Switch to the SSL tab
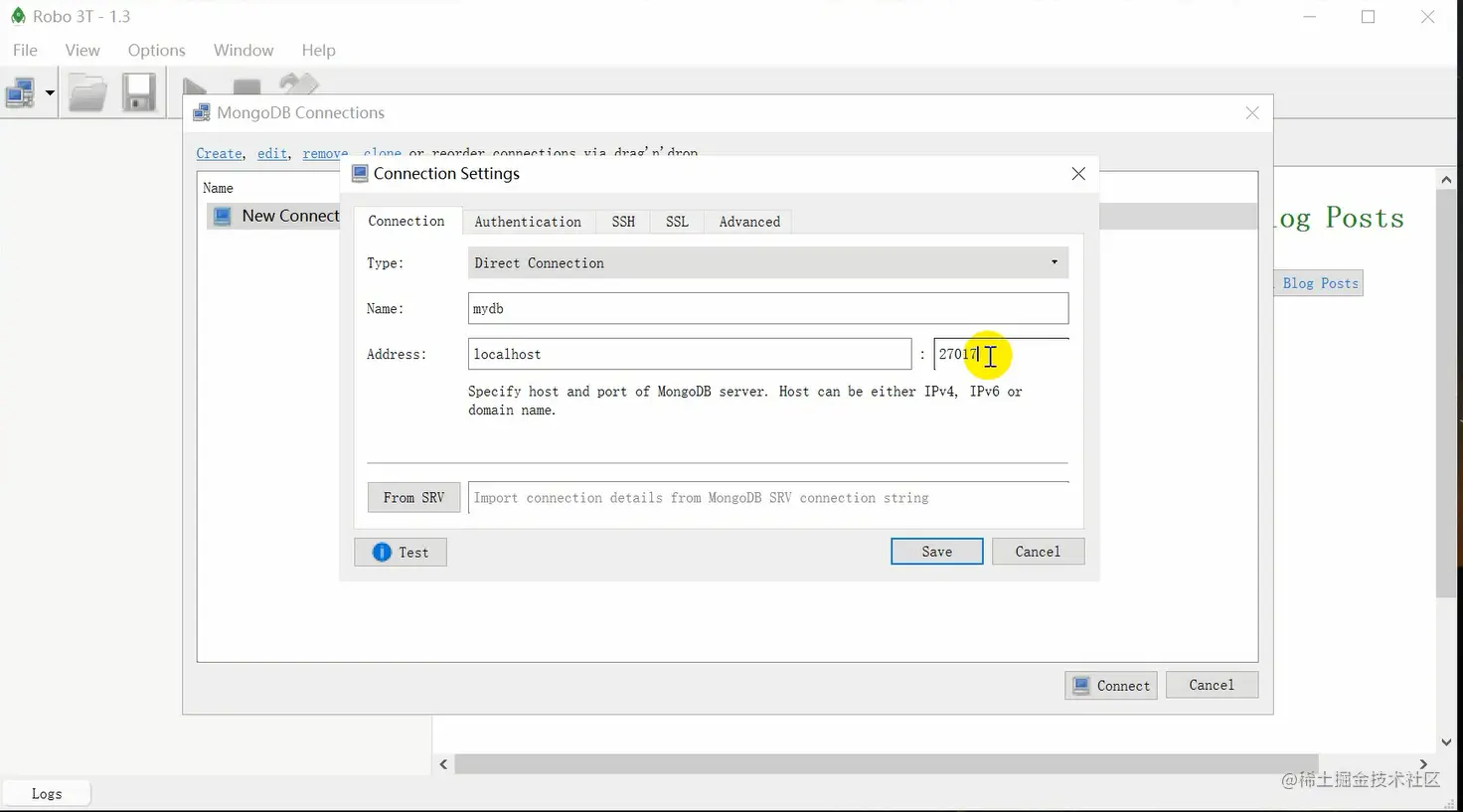Screen dimensions: 1463x812 677,222
